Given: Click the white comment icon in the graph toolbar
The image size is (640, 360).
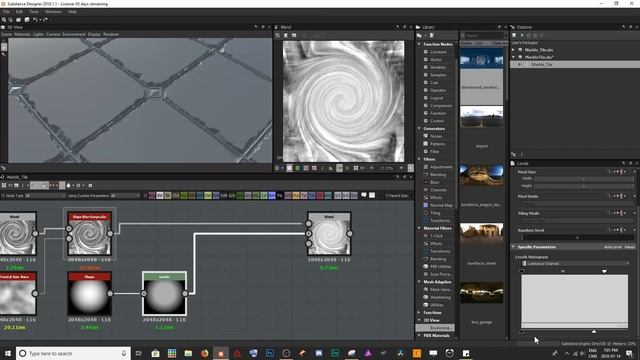Looking at the screenshot, I should [364, 196].
